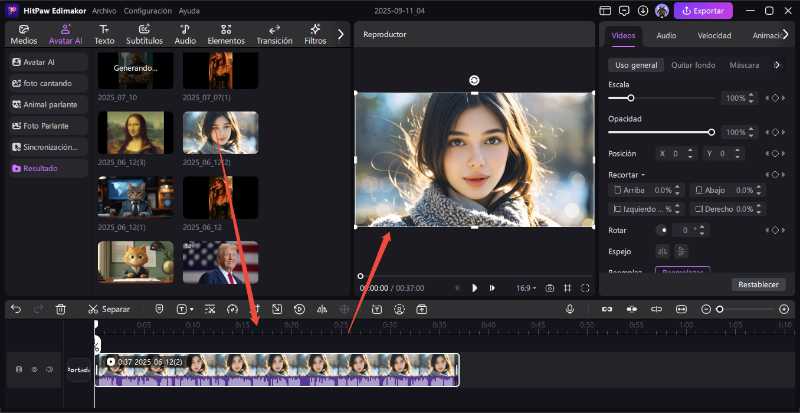Screen dimensions: 800x413
Task: Add an Opacidad keyframe diamond
Action: click(775, 132)
